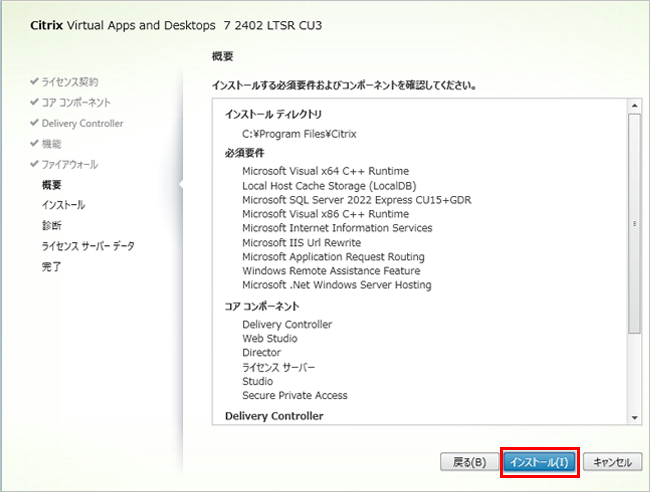Cancel setup with the キャンセル button
650x492 pixels.
[611, 462]
